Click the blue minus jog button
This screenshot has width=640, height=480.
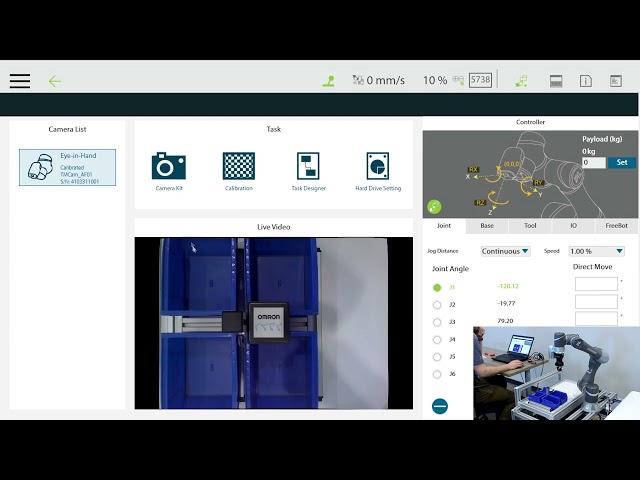440,406
